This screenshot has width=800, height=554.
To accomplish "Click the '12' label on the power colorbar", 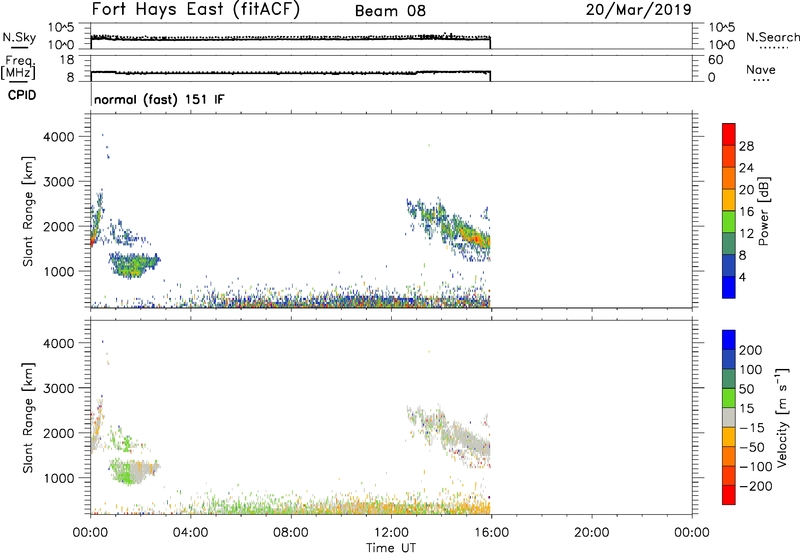I will pyautogui.click(x=746, y=234).
